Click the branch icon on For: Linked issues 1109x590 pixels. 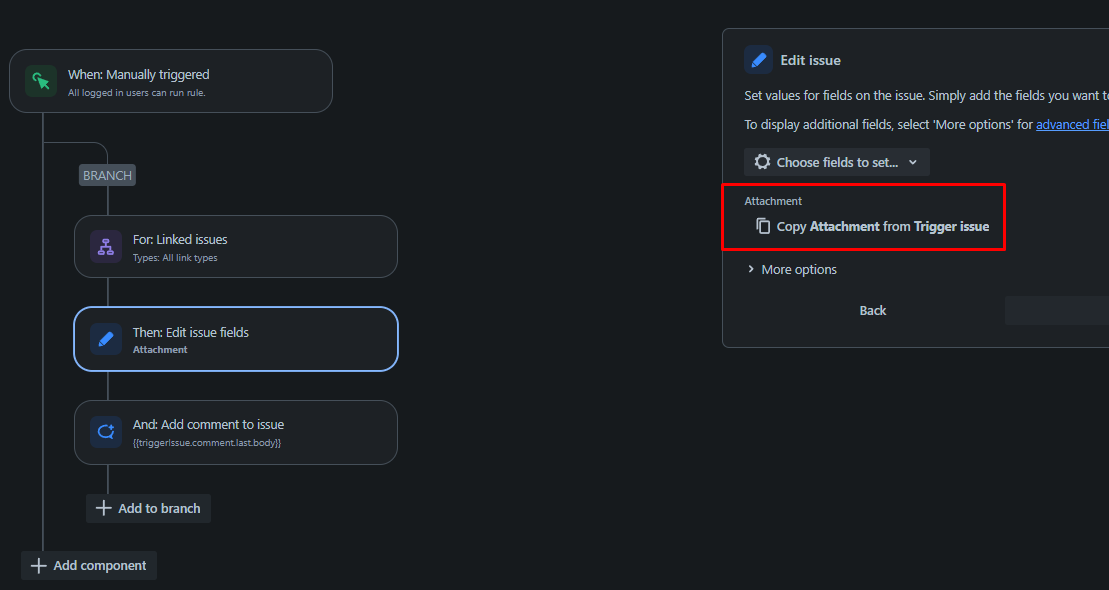[x=105, y=246]
